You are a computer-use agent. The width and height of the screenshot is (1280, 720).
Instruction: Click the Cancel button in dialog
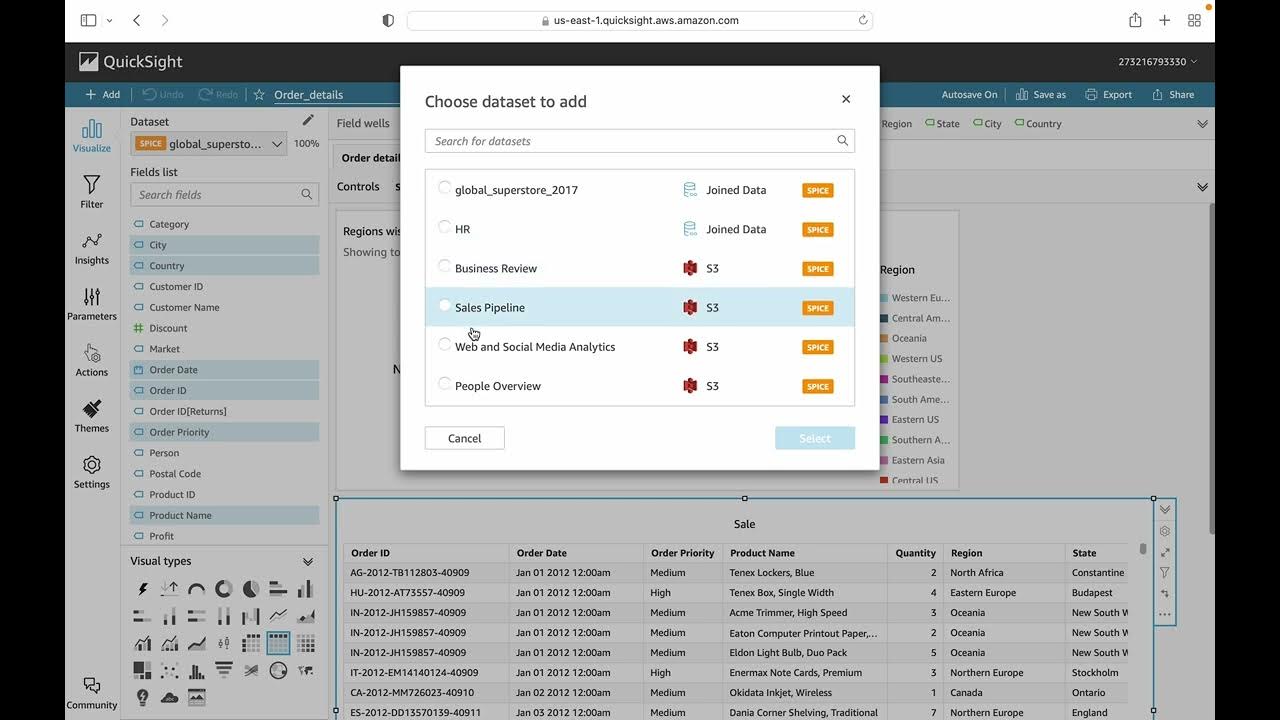click(x=464, y=438)
